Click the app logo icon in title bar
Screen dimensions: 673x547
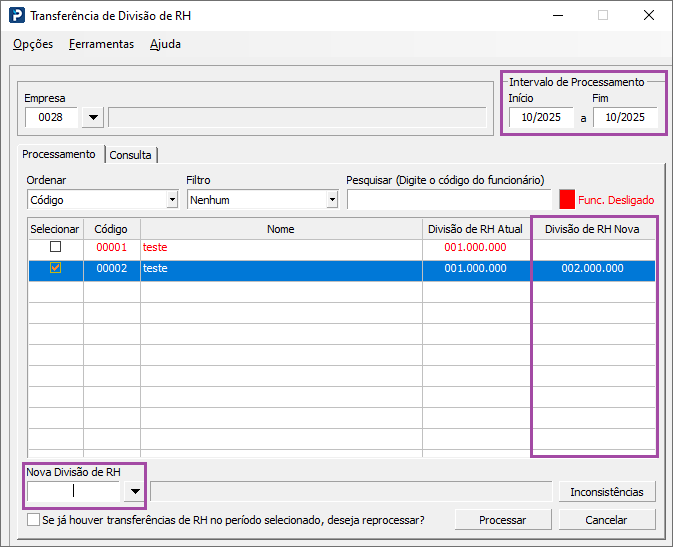(17, 16)
